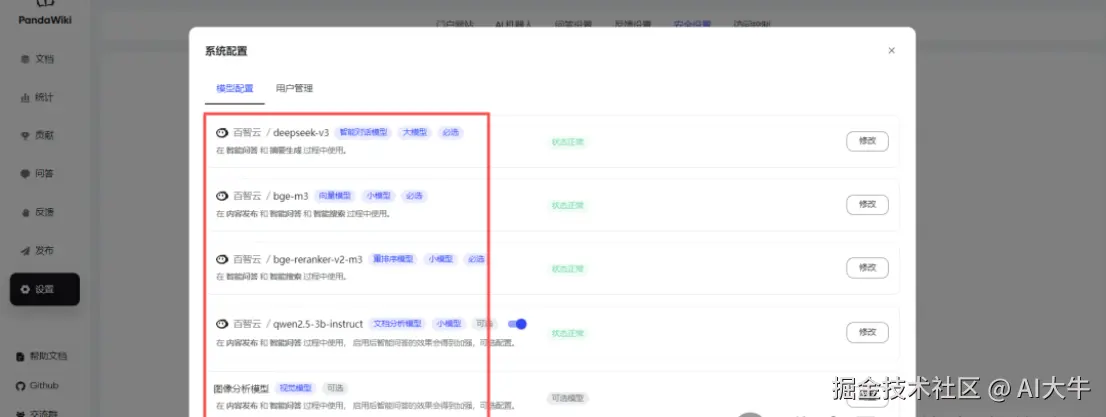This screenshot has height=417, width=1106.
Task: Click the 智能对话模型 tag
Action: [x=363, y=133]
